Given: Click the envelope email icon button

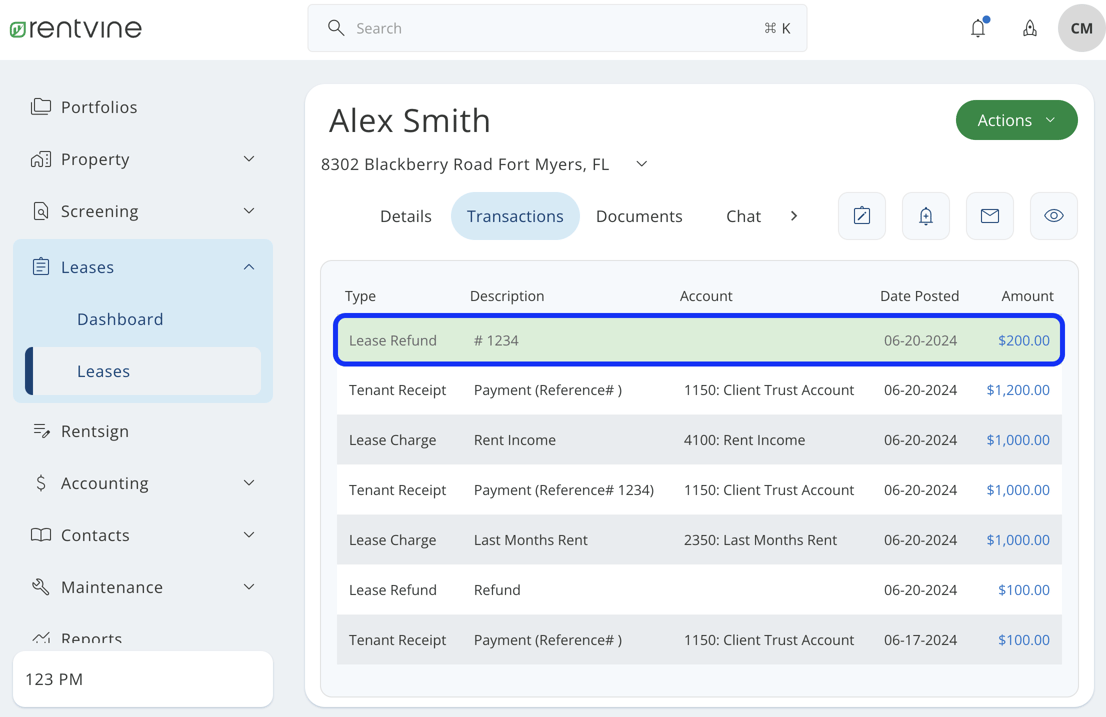Looking at the screenshot, I should tap(989, 216).
